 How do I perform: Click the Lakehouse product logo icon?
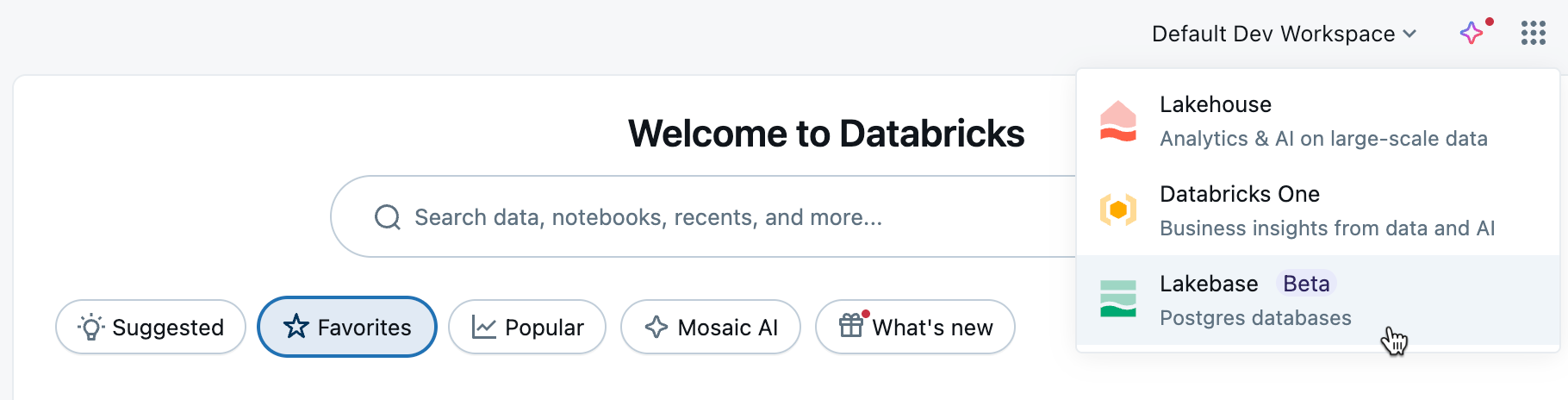[1118, 122]
